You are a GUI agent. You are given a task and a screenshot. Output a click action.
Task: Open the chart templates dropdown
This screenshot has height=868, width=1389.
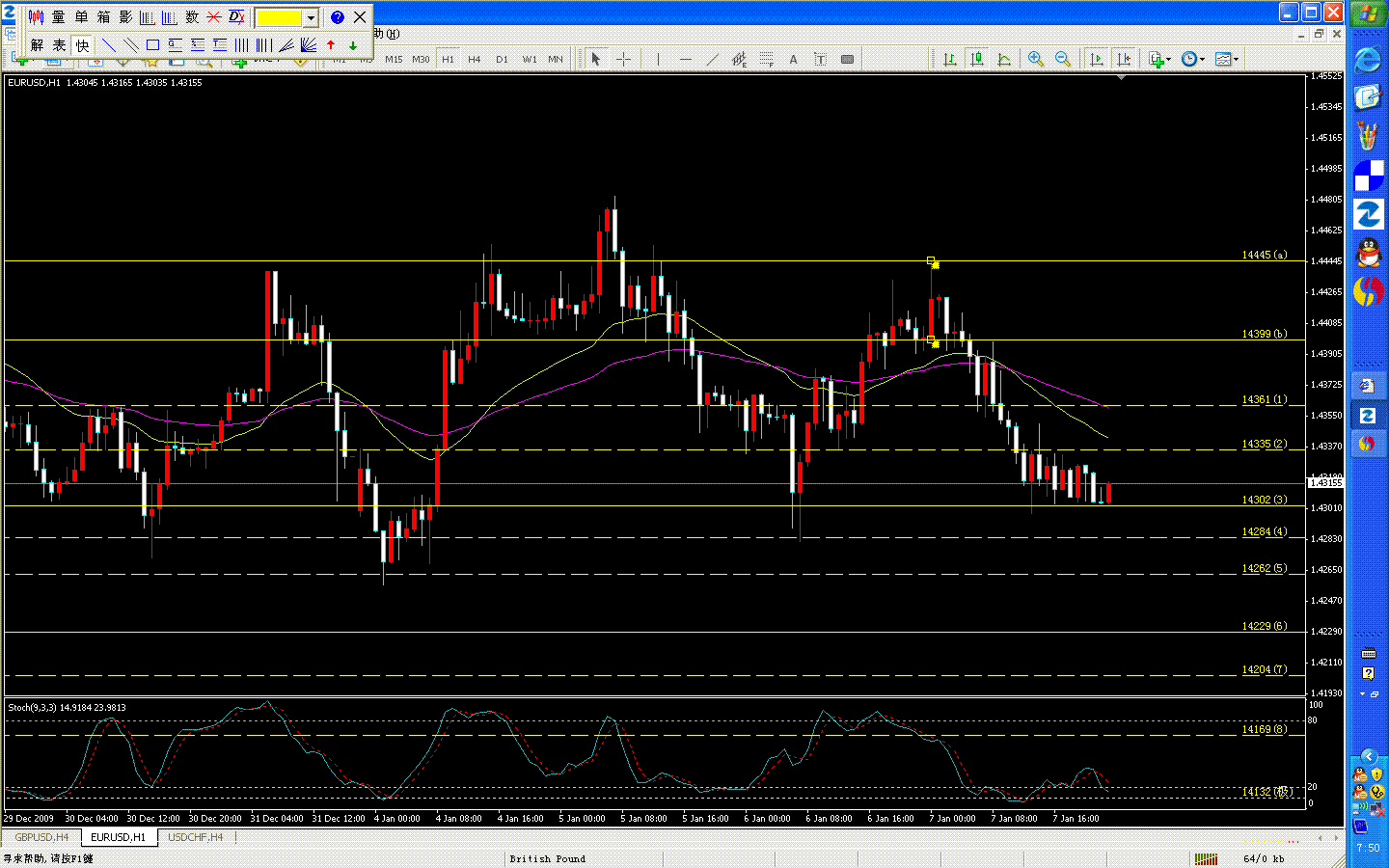tap(1227, 60)
